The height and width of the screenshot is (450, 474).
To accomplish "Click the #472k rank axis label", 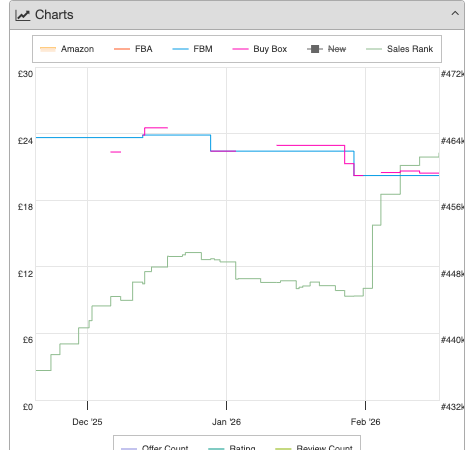I will pos(452,74).
